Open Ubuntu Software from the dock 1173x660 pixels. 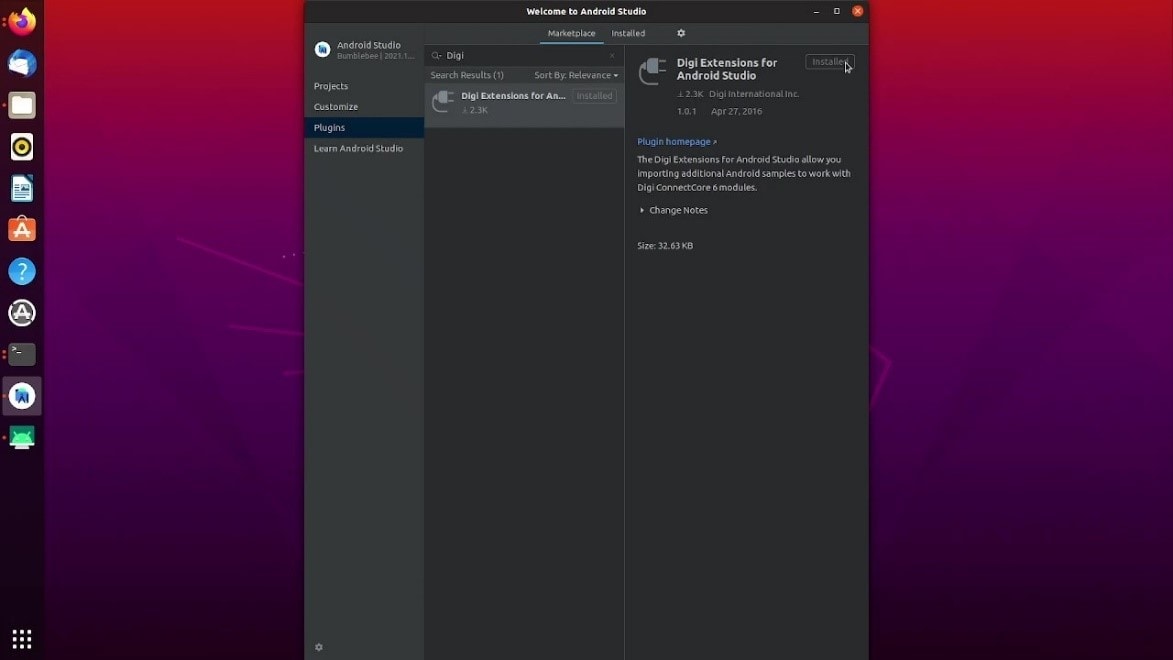(x=22, y=230)
